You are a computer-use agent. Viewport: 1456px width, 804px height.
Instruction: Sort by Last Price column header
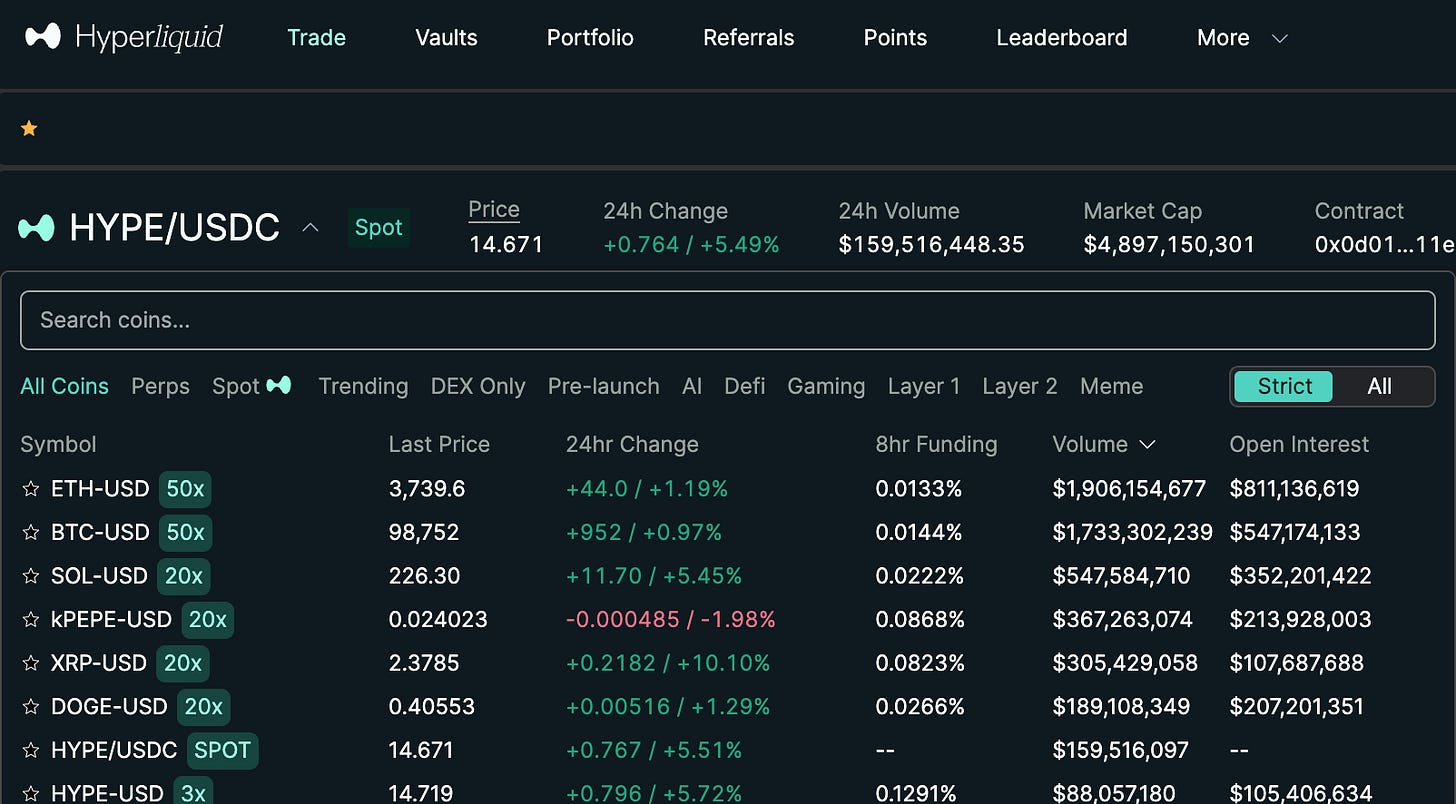pos(439,444)
